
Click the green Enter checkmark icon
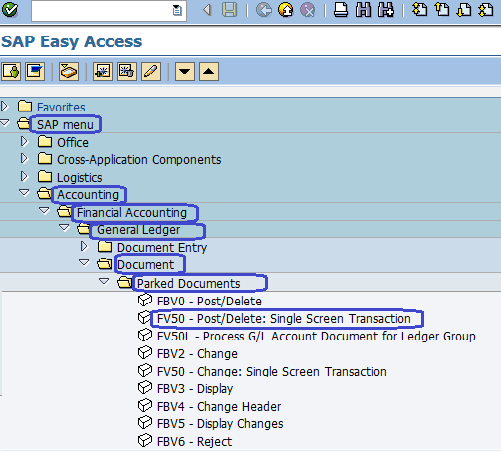10,10
